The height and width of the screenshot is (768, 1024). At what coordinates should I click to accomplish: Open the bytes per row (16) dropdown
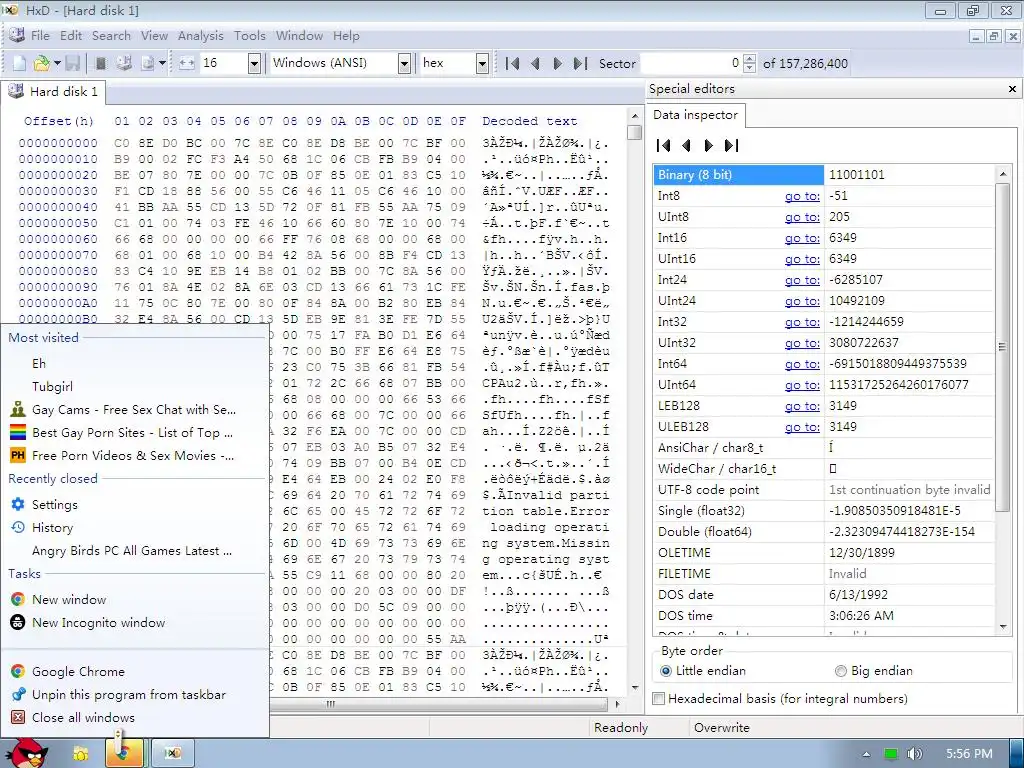pyautogui.click(x=255, y=63)
